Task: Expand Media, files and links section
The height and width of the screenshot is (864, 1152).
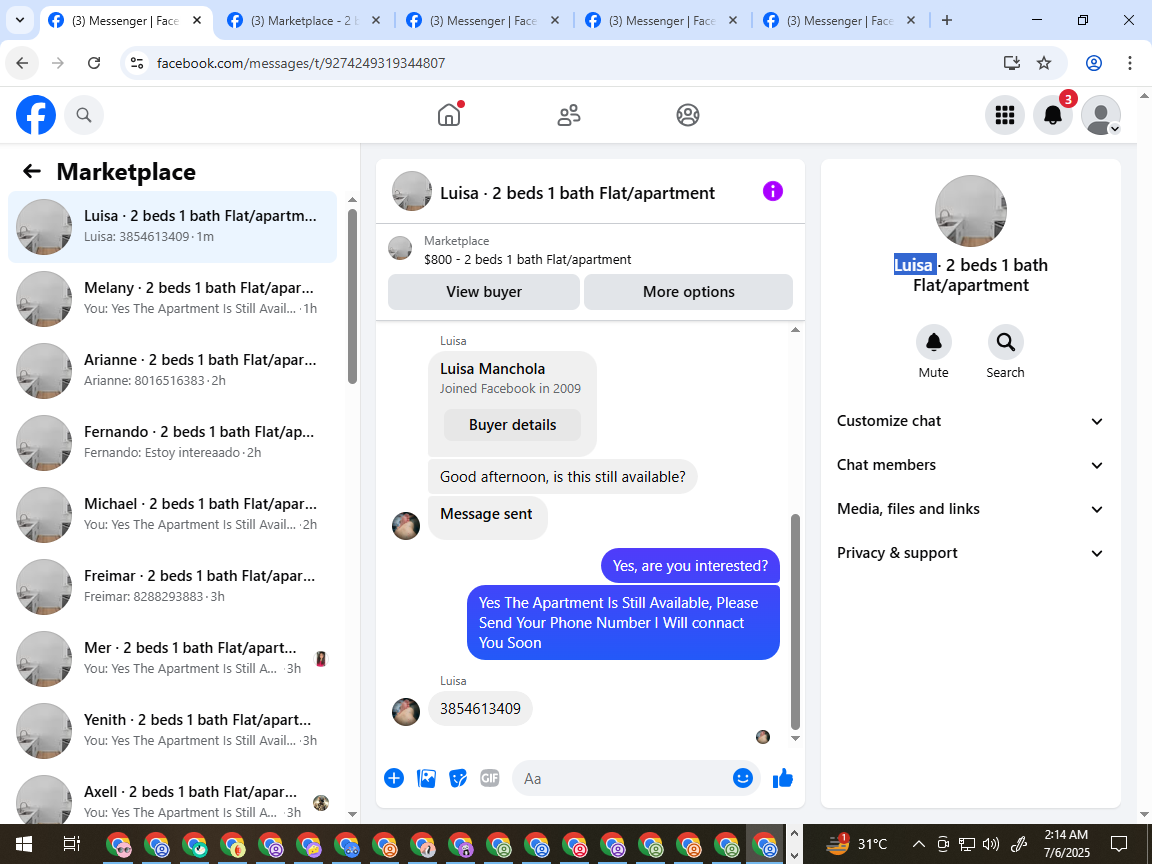Action: click(971, 509)
